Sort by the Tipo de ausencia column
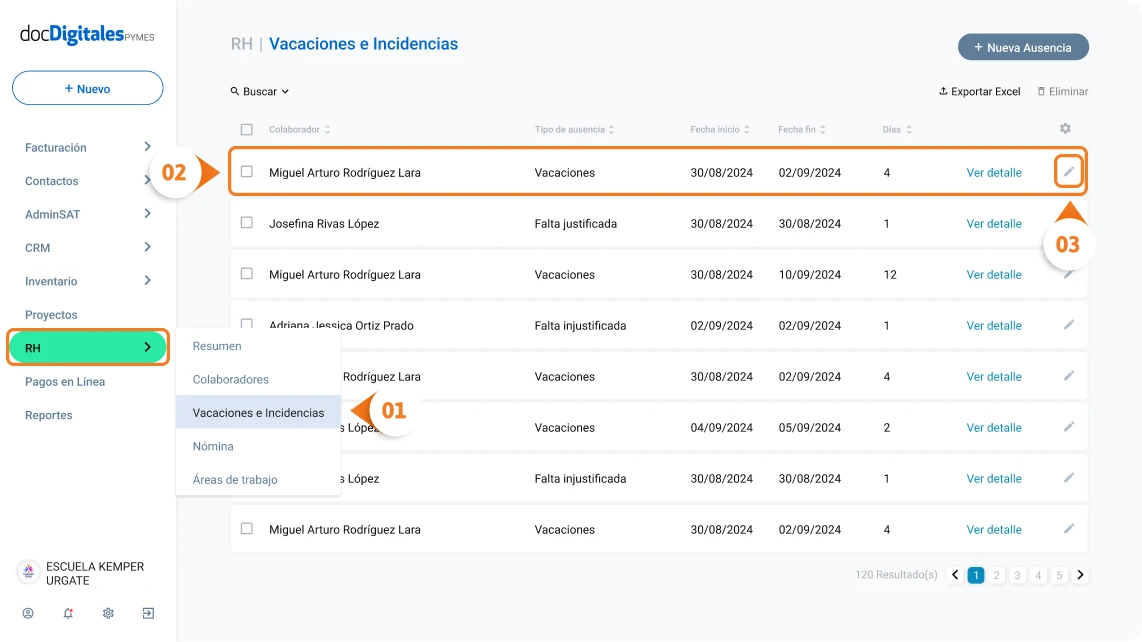 pos(574,129)
